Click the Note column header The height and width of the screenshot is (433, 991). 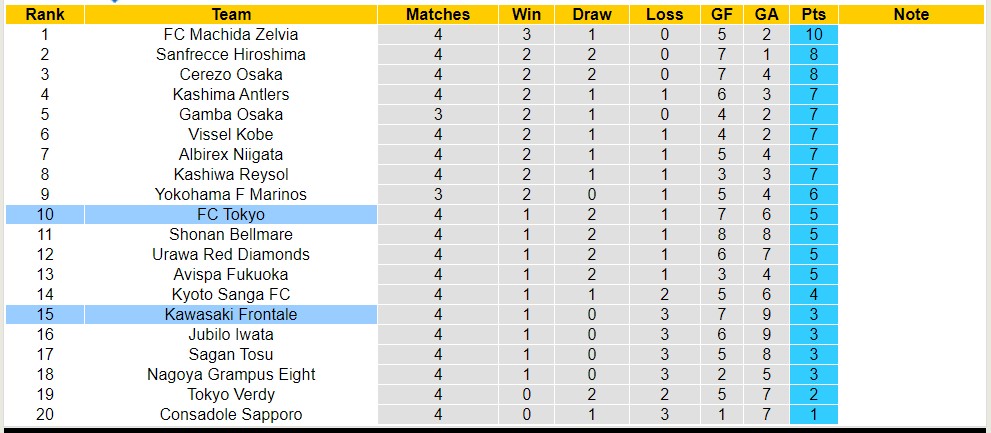(911, 14)
